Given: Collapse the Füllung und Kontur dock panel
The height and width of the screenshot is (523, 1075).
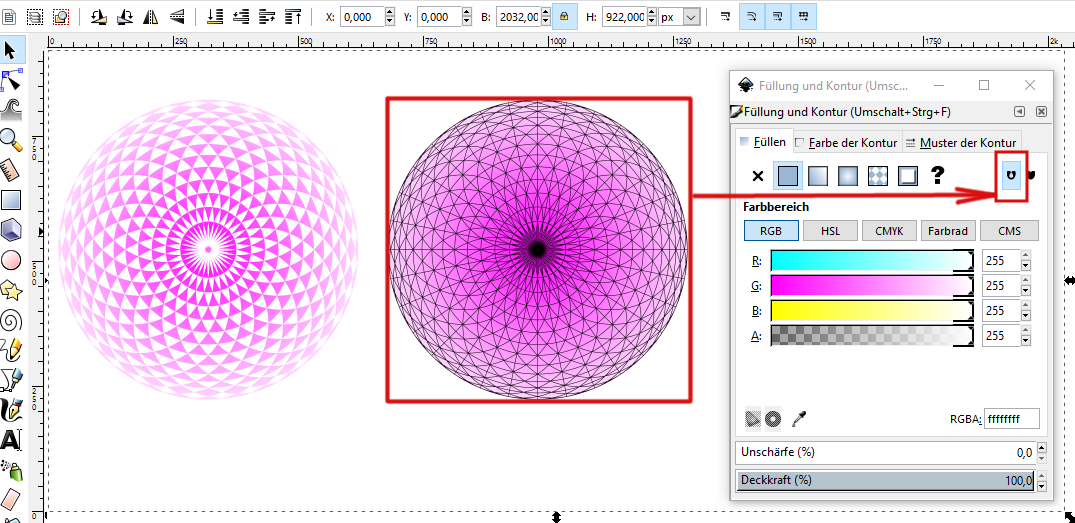Looking at the screenshot, I should [x=1020, y=112].
